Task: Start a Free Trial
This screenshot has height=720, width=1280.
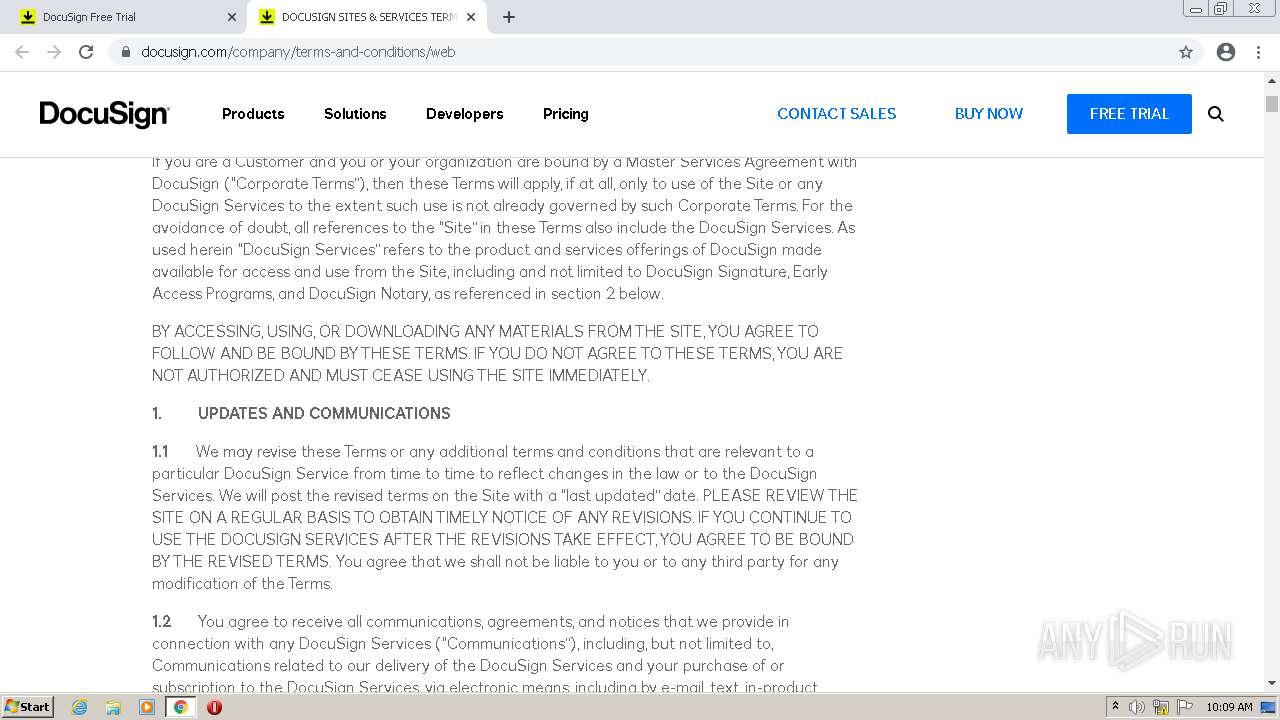Action: pyautogui.click(x=1129, y=114)
